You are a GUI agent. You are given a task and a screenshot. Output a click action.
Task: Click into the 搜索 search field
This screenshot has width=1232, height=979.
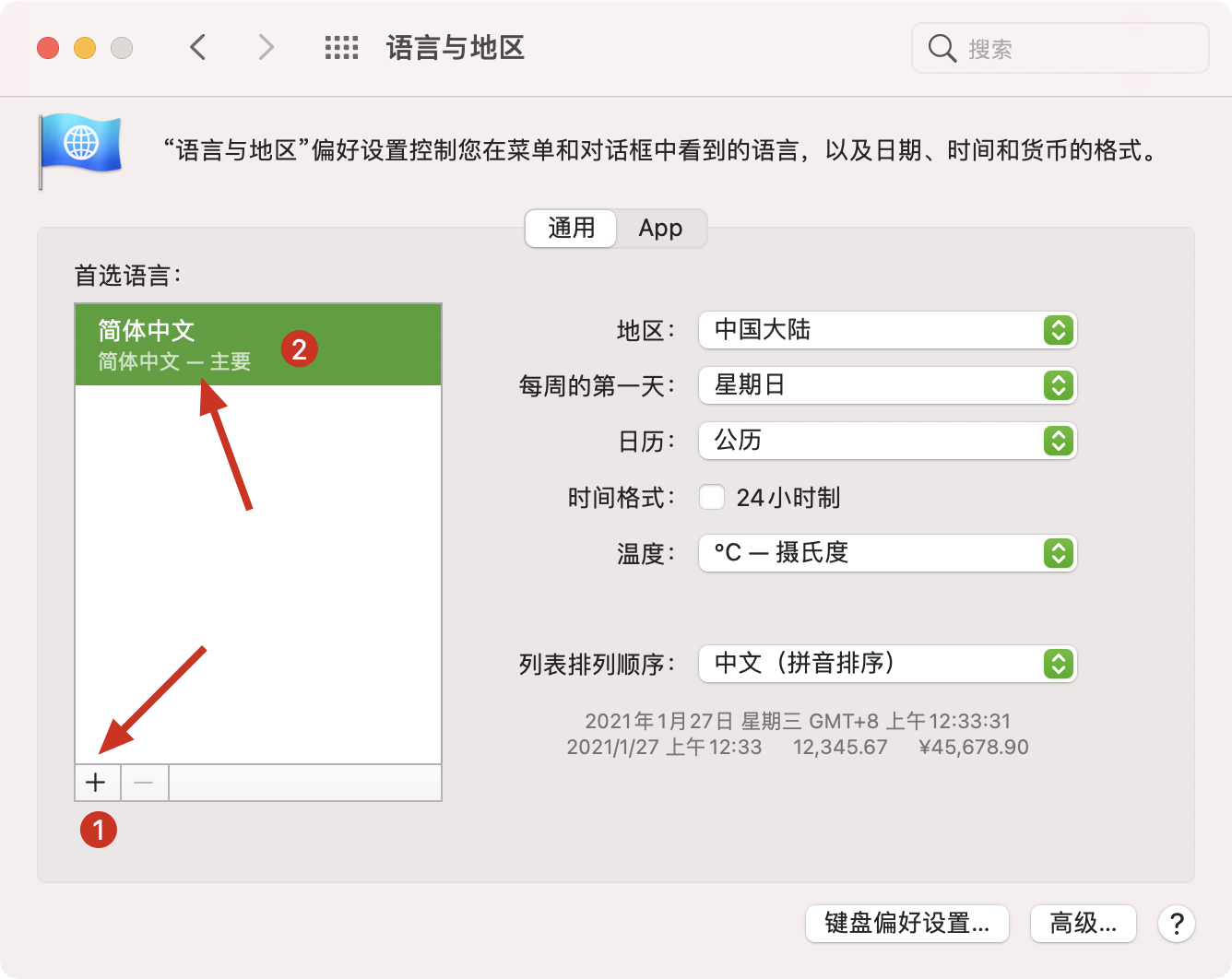pos(1079,49)
